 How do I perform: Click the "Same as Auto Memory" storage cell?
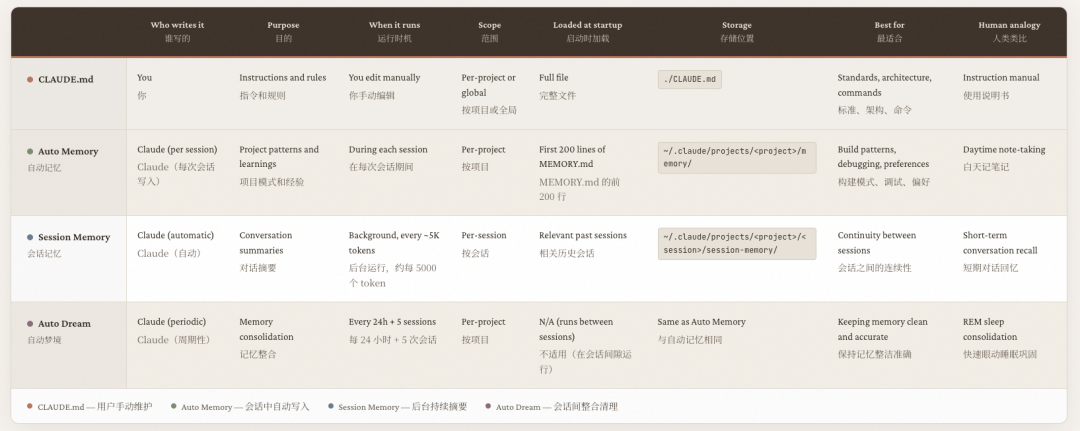tap(701, 322)
